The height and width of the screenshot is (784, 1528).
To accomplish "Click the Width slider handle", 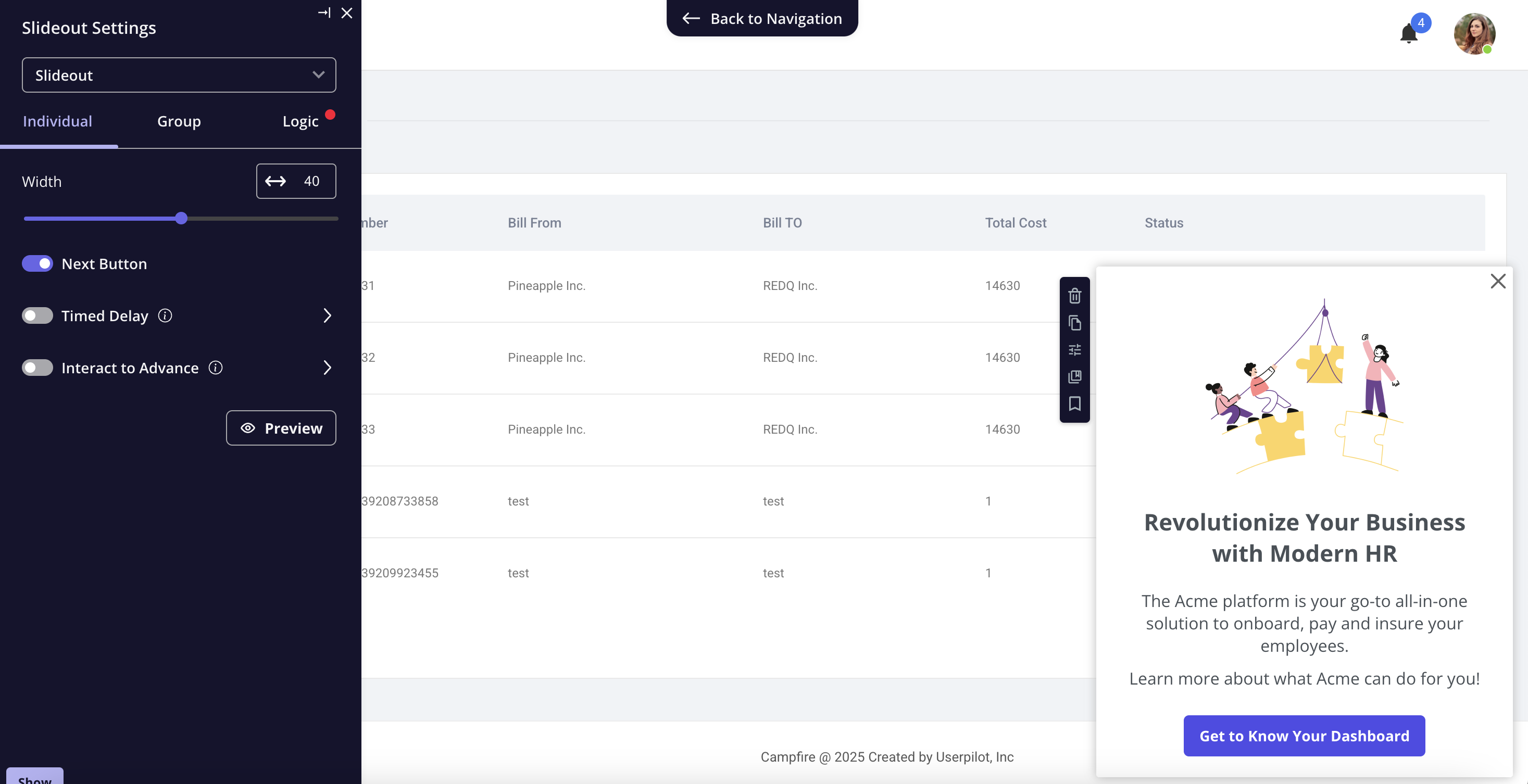I will pos(182,218).
